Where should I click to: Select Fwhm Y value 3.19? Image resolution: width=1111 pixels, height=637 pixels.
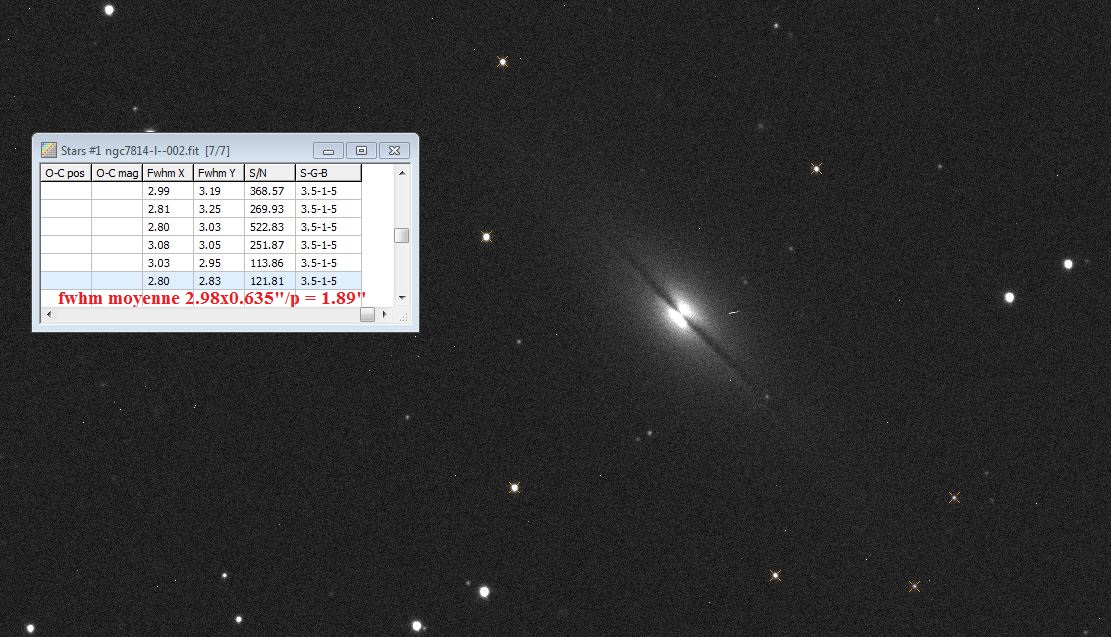click(x=219, y=191)
